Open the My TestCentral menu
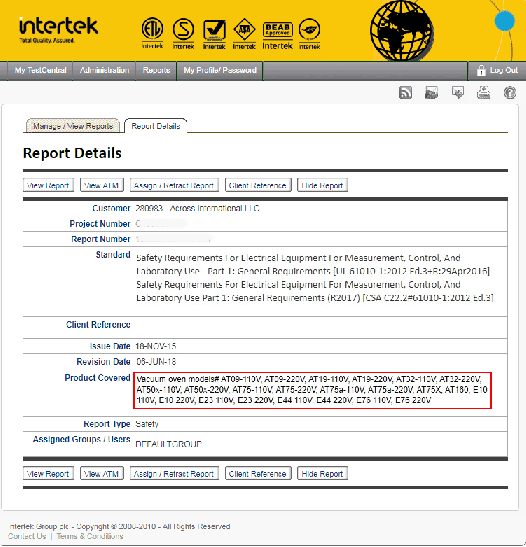The height and width of the screenshot is (547, 526). tap(40, 70)
